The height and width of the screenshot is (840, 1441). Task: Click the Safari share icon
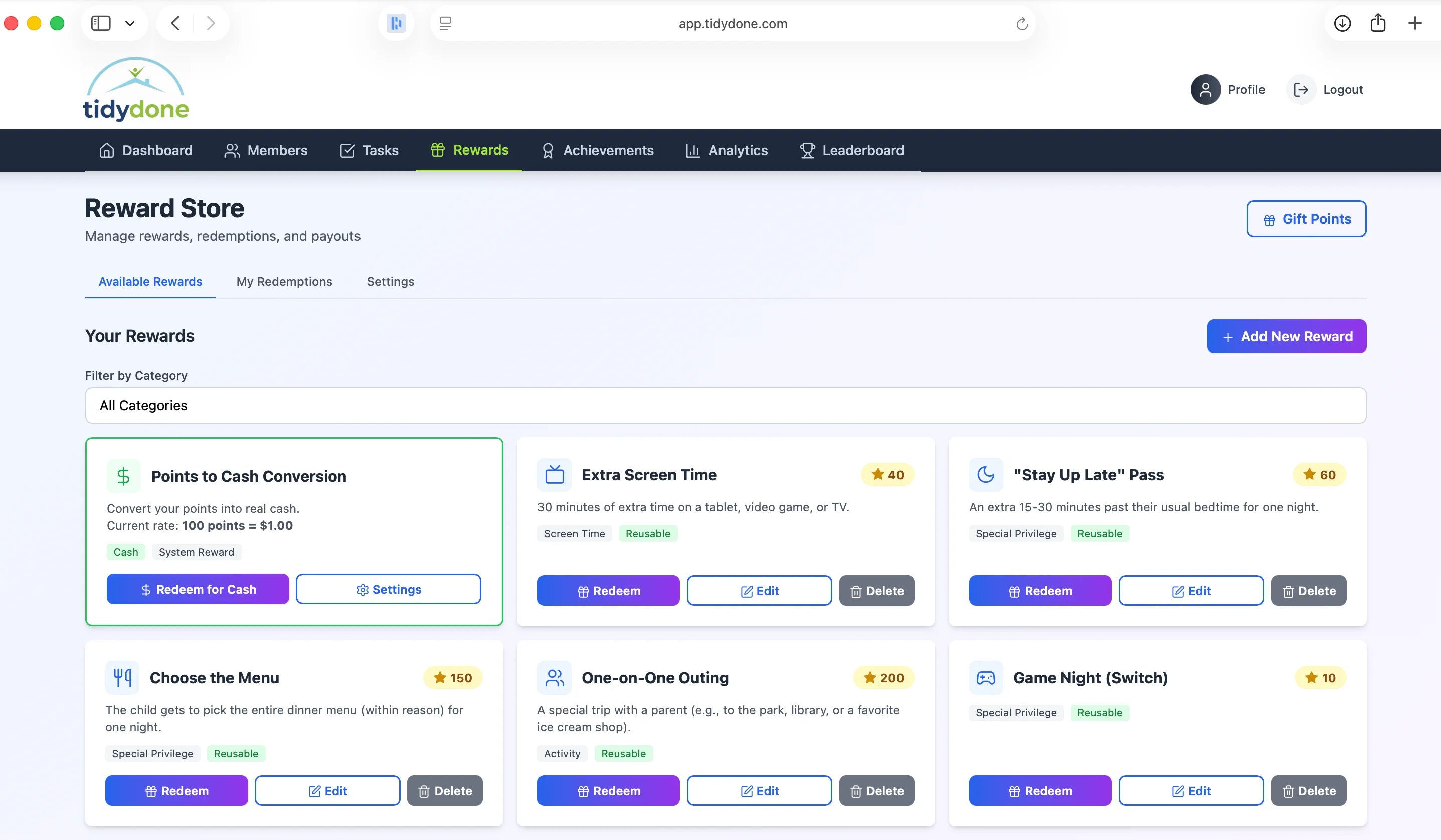tap(1378, 22)
